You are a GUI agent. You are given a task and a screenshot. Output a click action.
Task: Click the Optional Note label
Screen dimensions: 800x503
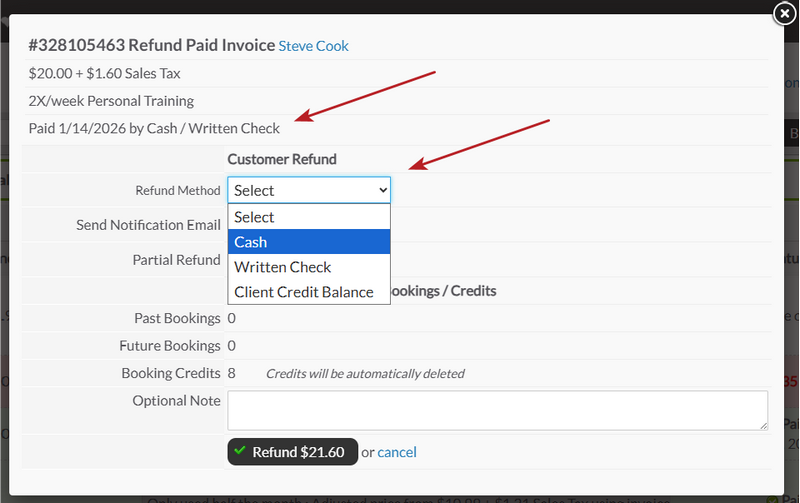click(x=177, y=401)
